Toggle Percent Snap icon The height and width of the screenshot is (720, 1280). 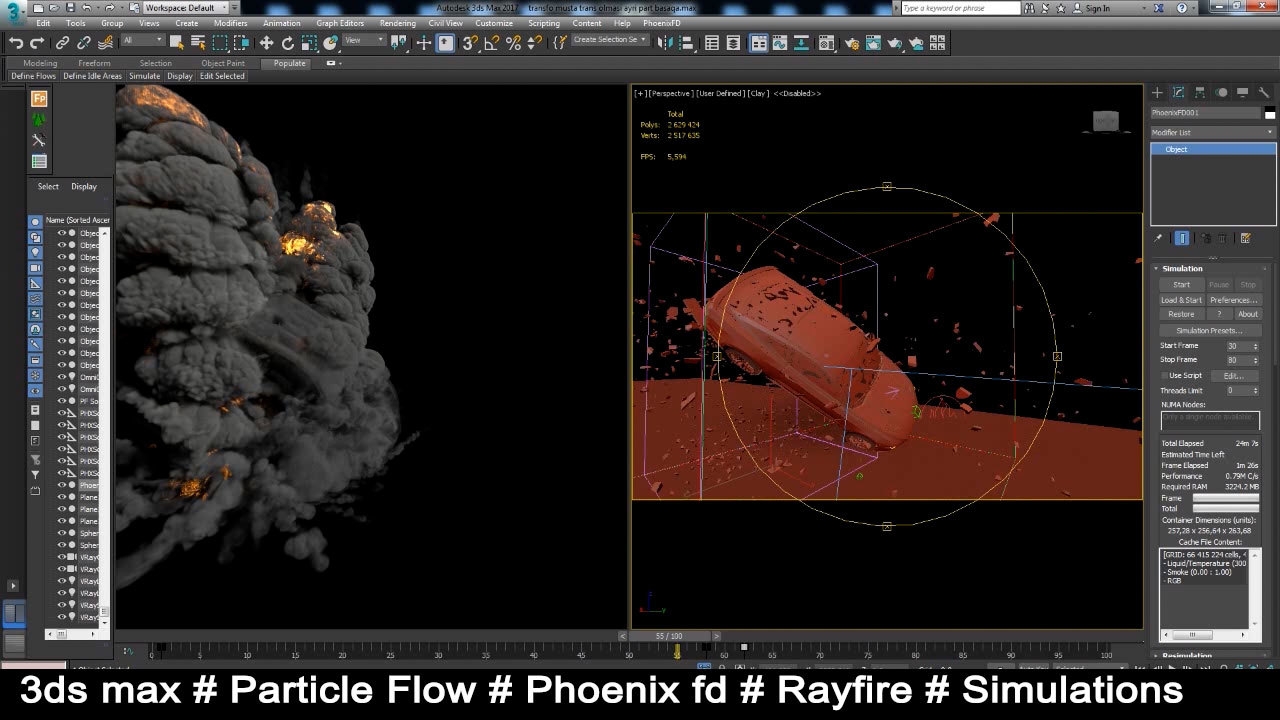point(513,43)
